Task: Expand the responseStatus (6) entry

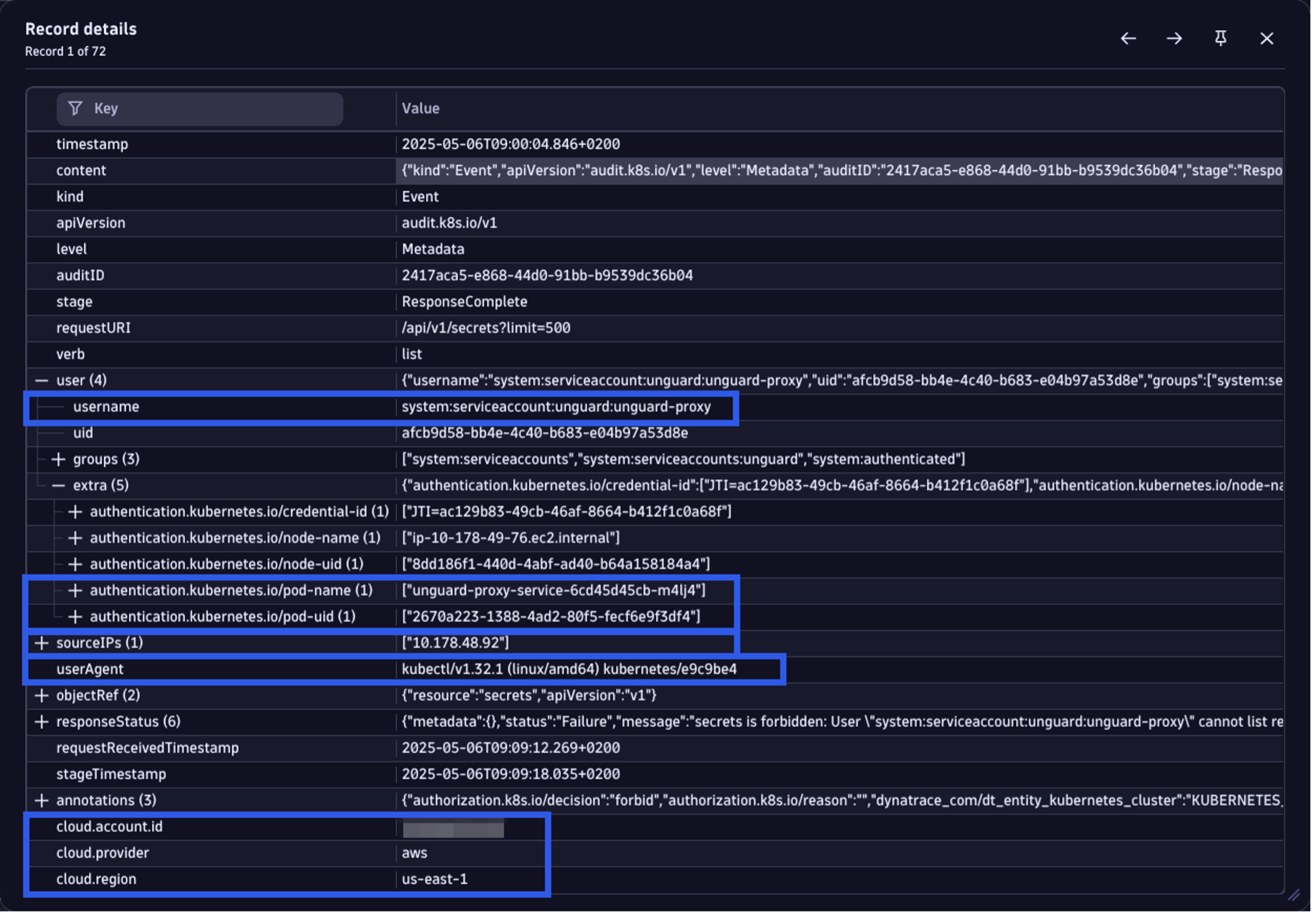Action: pos(41,721)
